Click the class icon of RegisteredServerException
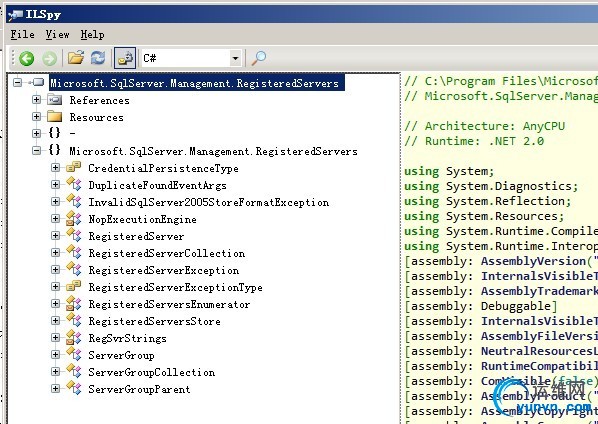Image resolution: width=598 pixels, height=424 pixels. pyautogui.click(x=74, y=269)
